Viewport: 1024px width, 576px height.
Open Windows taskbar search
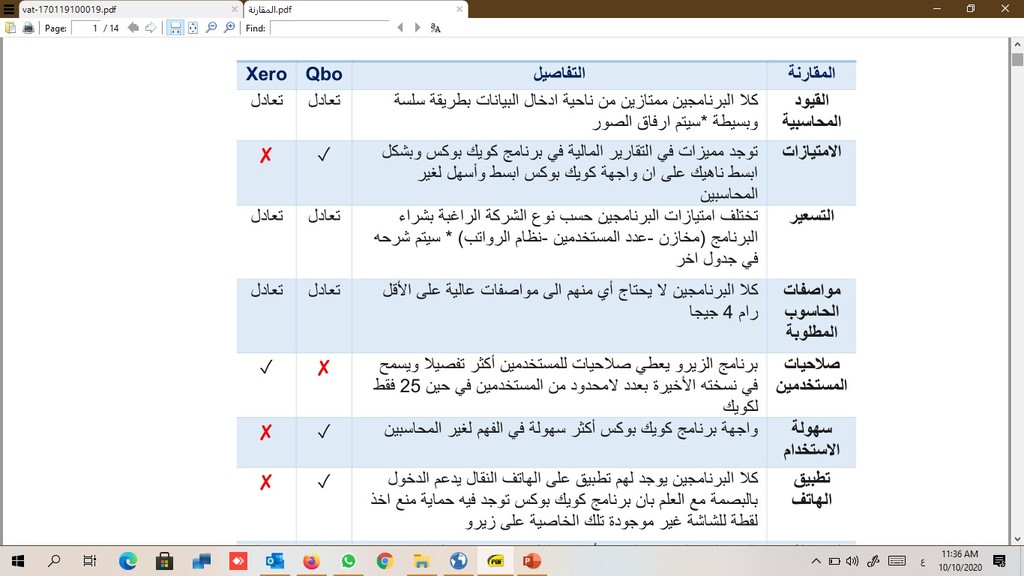coord(54,561)
